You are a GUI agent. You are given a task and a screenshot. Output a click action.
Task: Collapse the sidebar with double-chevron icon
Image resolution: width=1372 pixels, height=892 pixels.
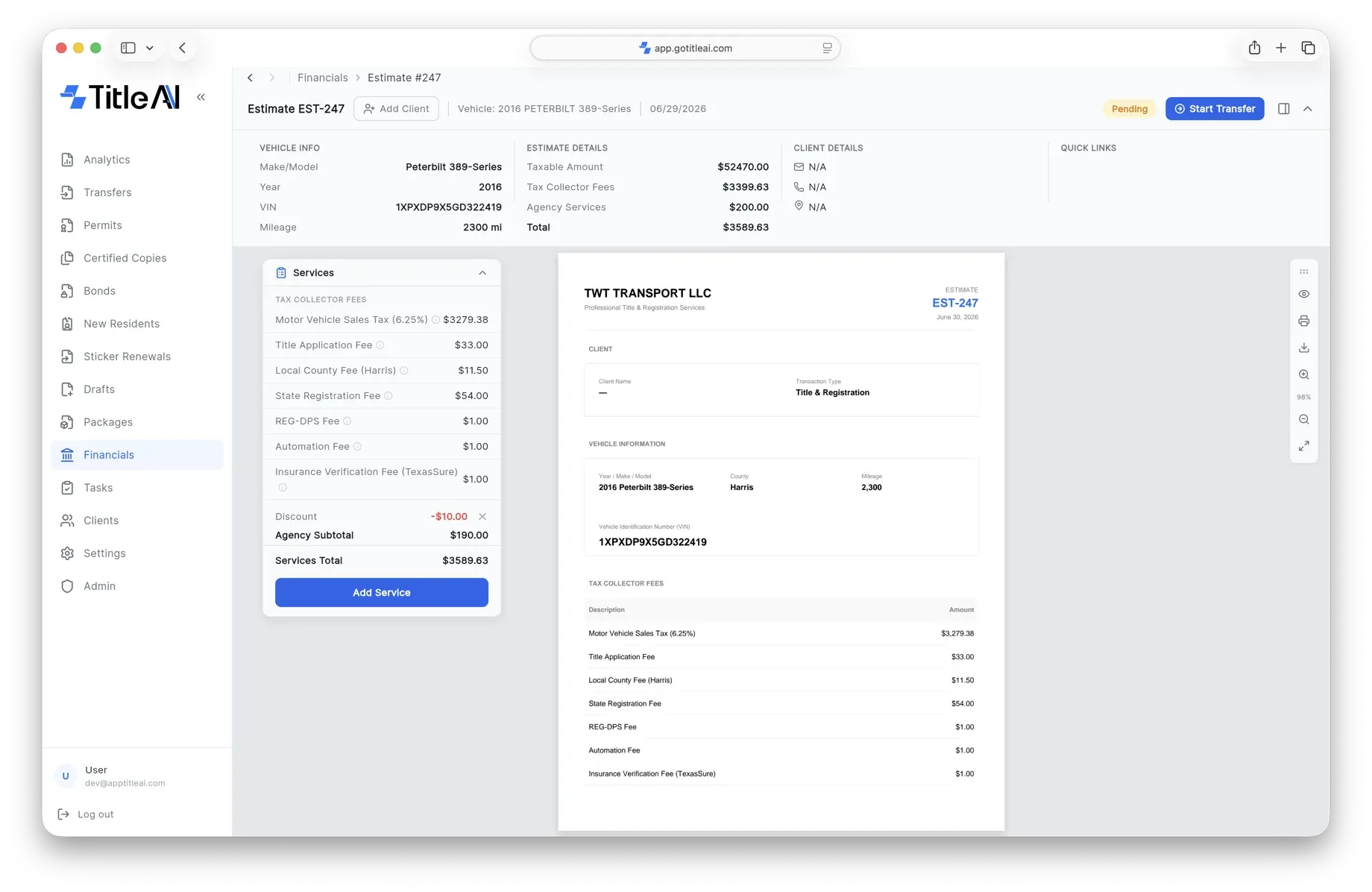click(201, 97)
